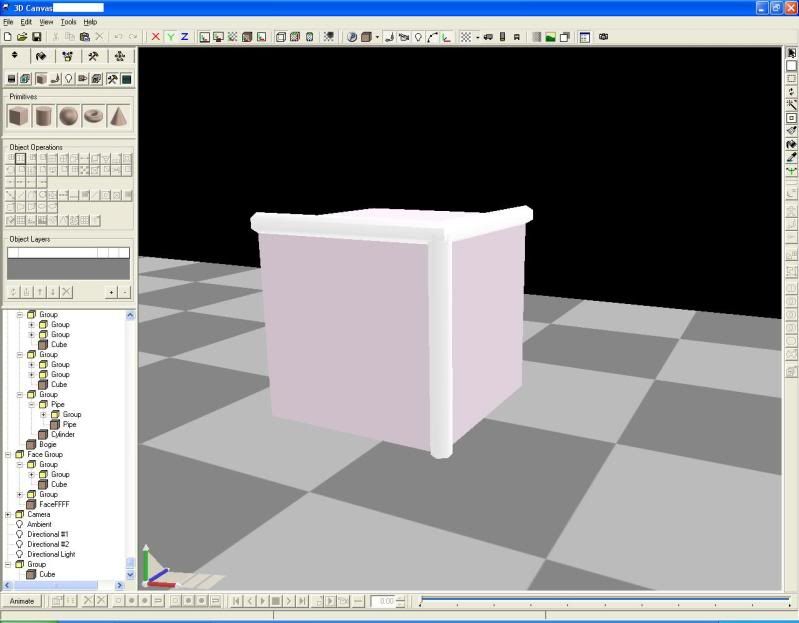Expand the Camera node in the tree
This screenshot has width=799, height=623.
8,514
